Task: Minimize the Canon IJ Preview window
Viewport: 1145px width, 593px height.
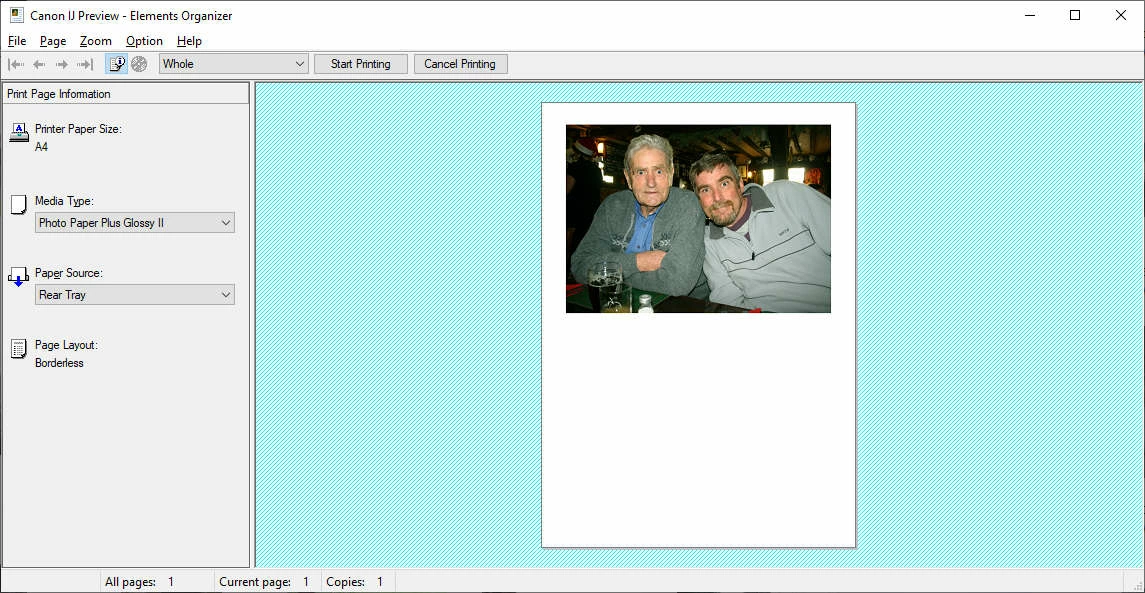Action: point(1030,15)
